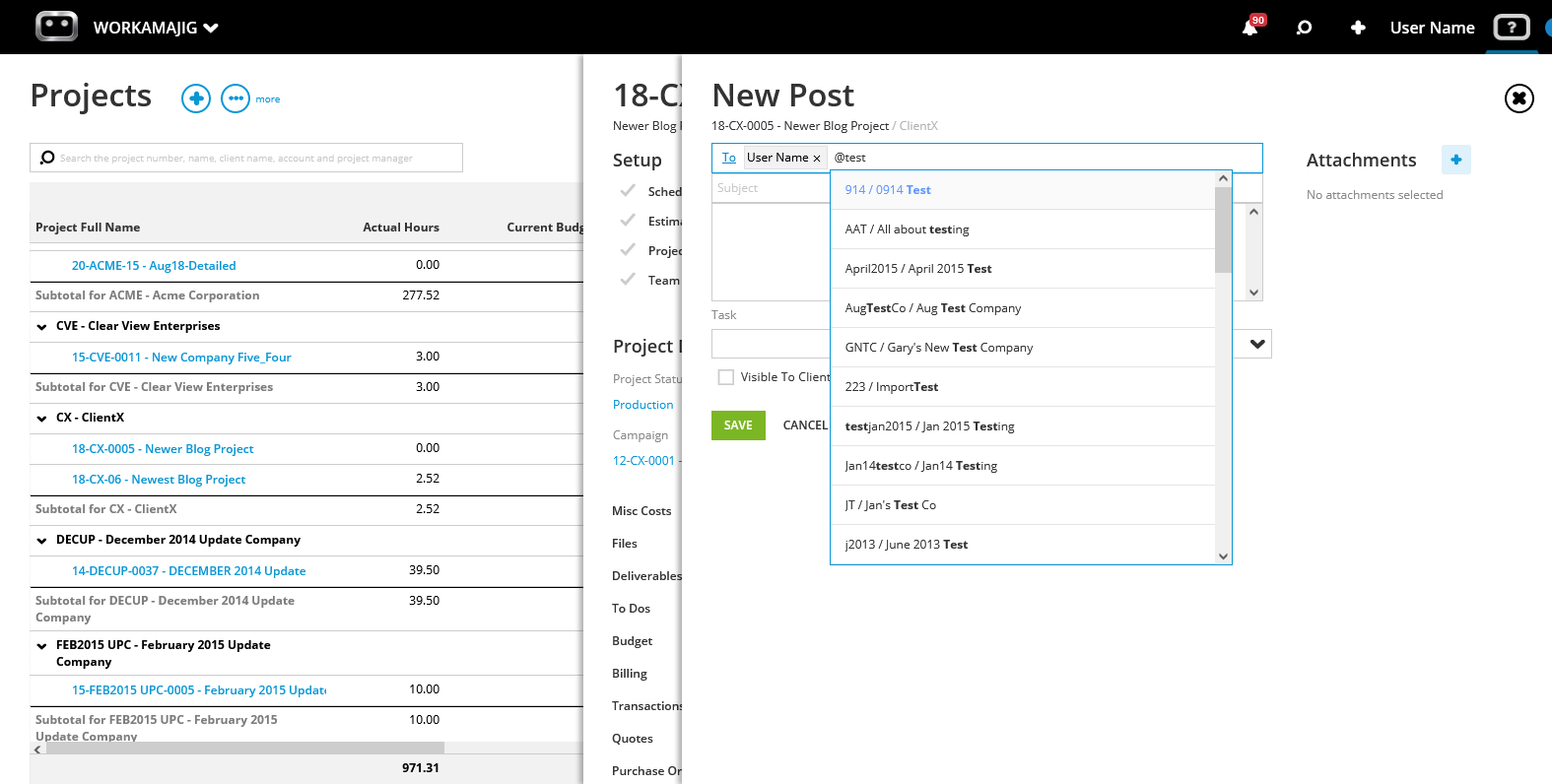Click the more link beside Projects
This screenshot has height=784, width=1552.
268,99
